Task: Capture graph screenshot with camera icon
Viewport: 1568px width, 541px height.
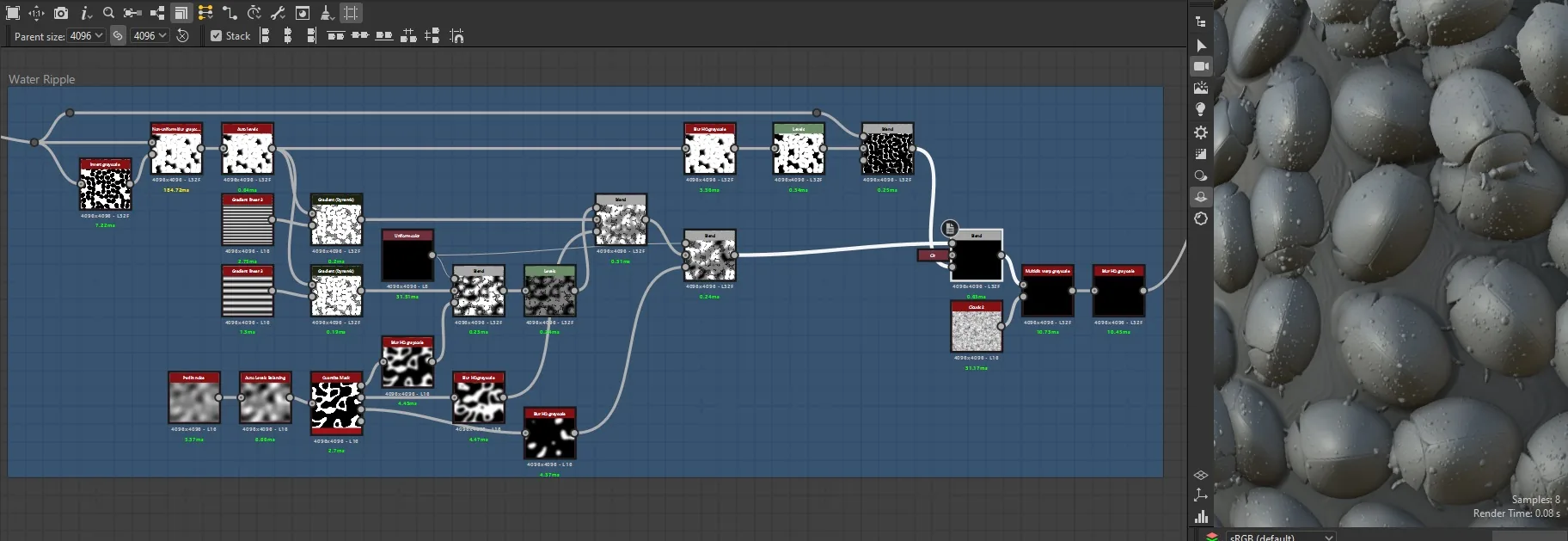Action: tap(61, 13)
